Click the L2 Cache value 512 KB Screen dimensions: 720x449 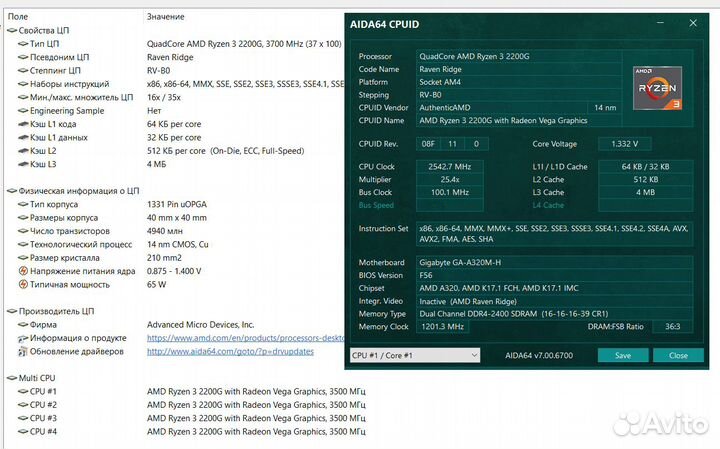click(646, 180)
